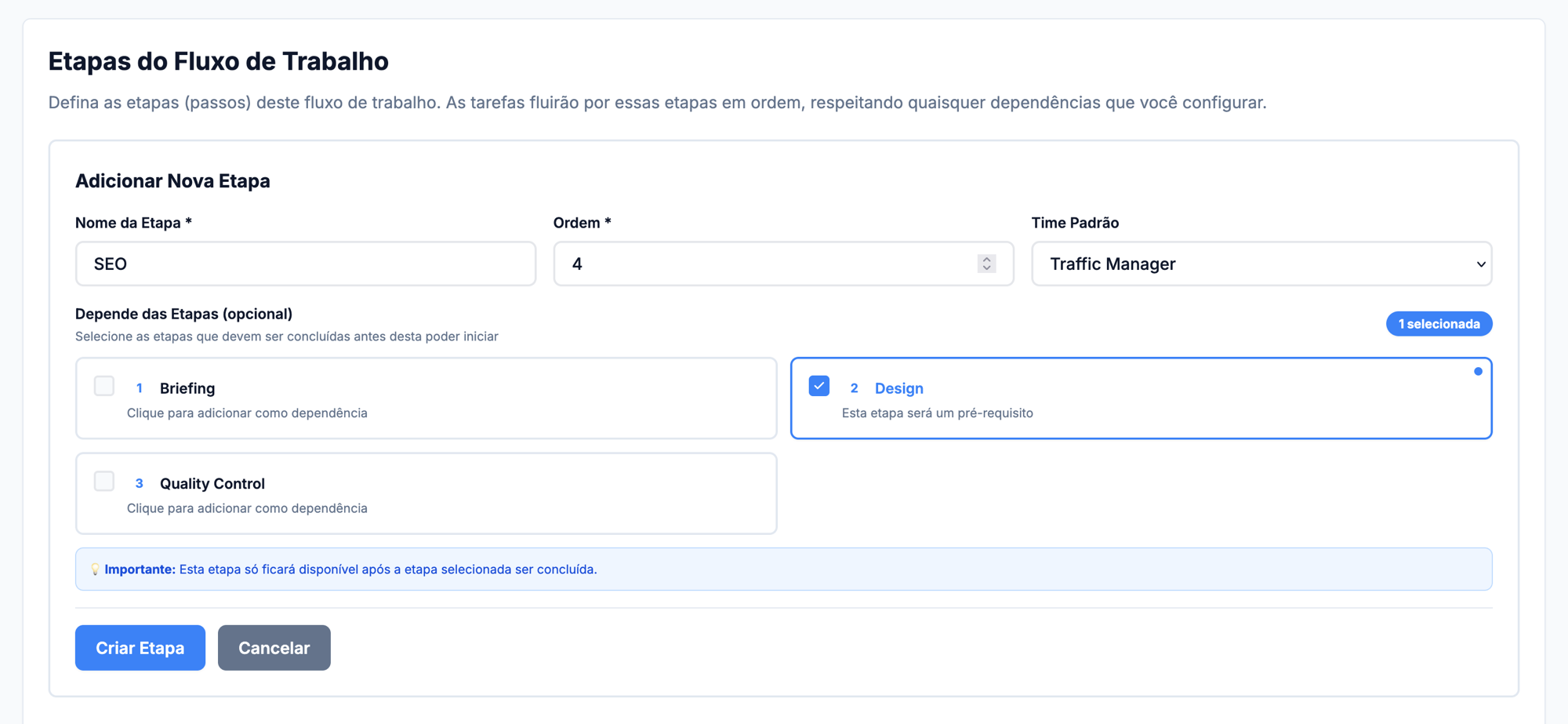Click 'Esta etapa será um pré-requisito' text
Viewport: 1568px width, 724px height.
pos(938,413)
